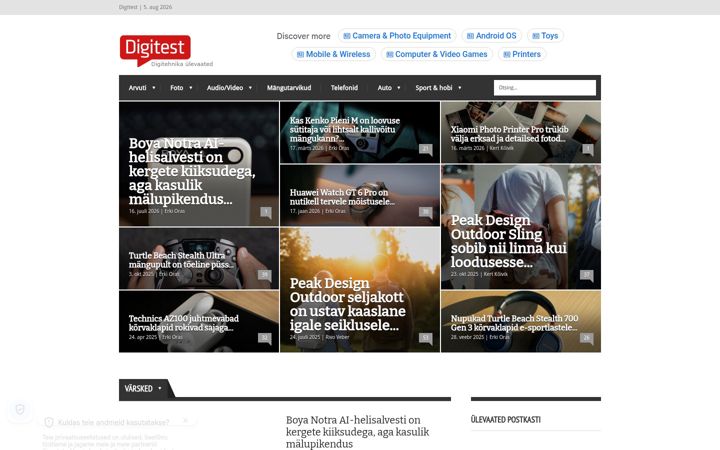Open comments bubble on Stealth 700 Gen 3 tile
Viewport: 720px width, 450px height.
point(587,338)
